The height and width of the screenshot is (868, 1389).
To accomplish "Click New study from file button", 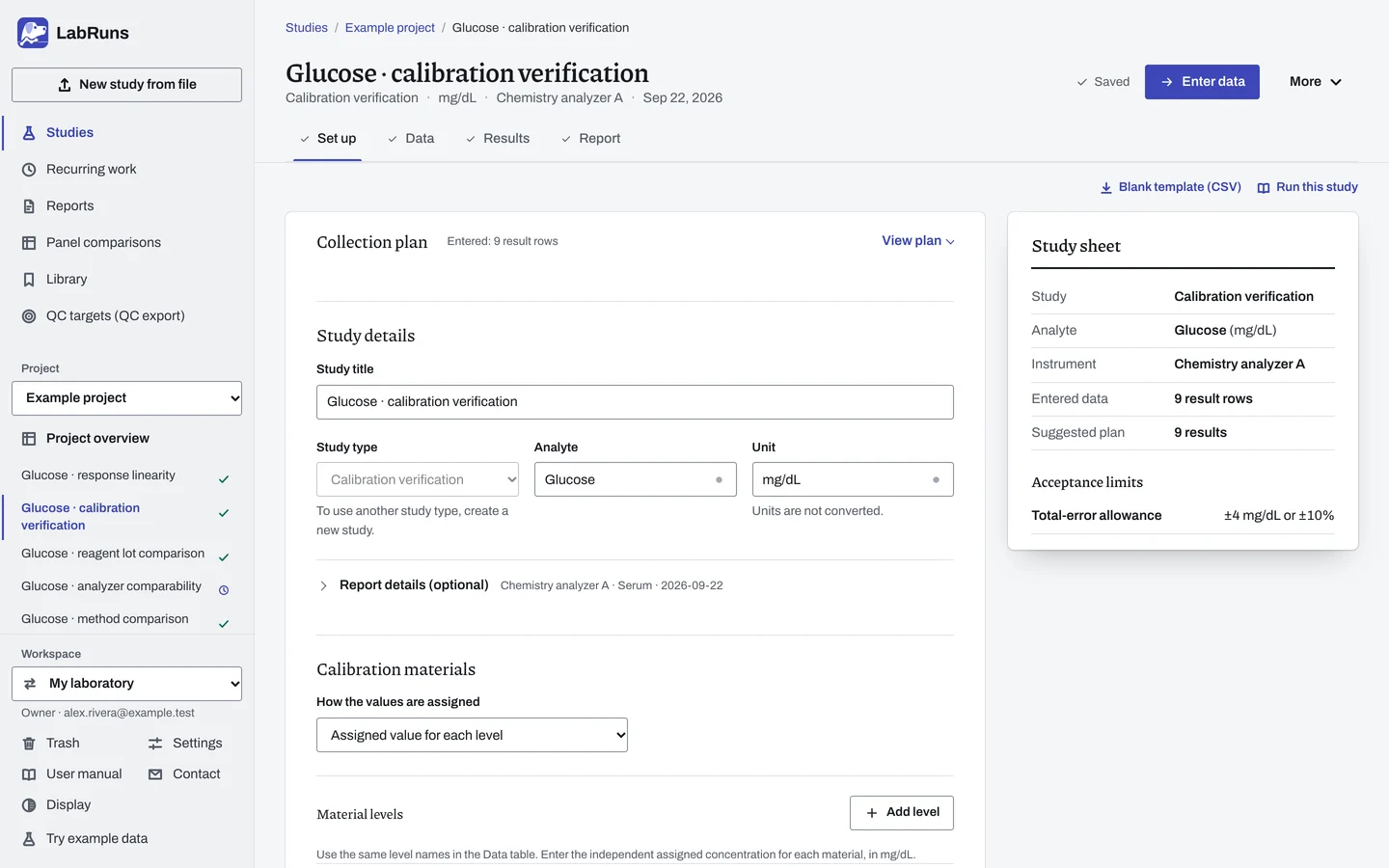I will tap(126, 85).
